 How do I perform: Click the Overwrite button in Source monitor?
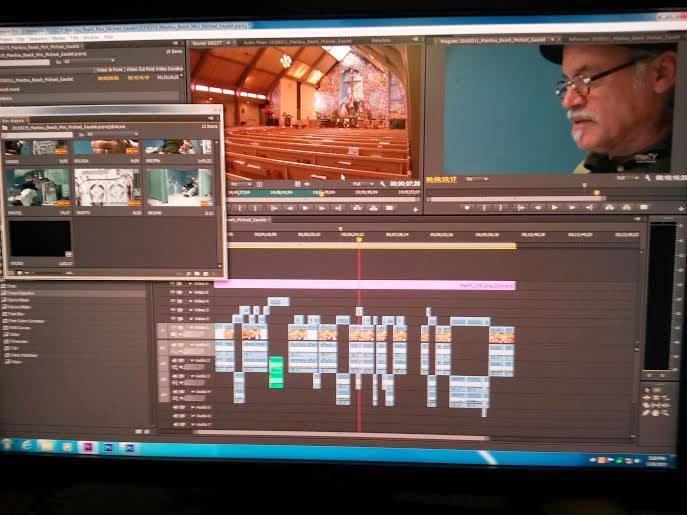pyautogui.click(x=373, y=209)
